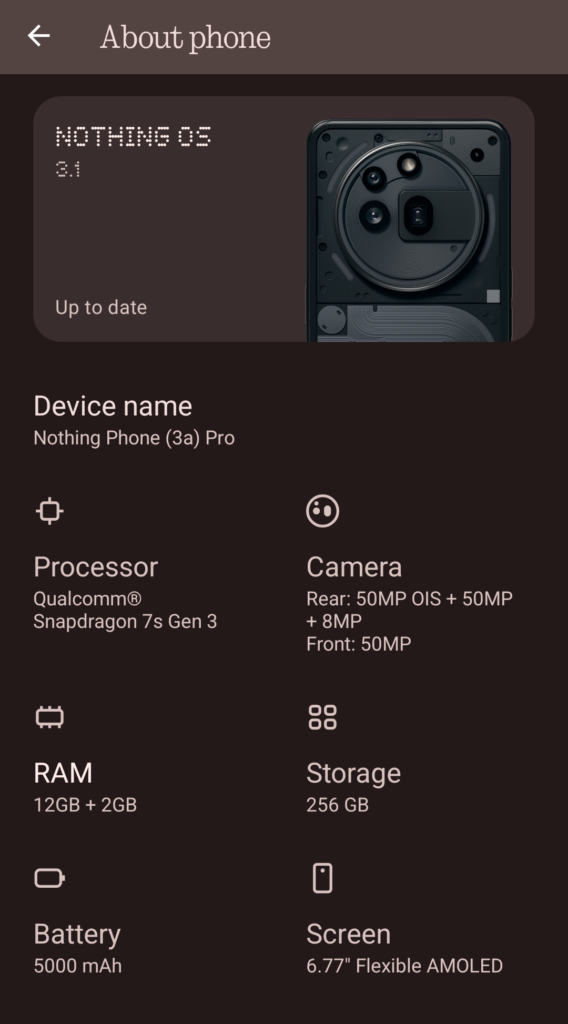This screenshot has width=568, height=1024.
Task: Click the RAM memory icon
Action: click(50, 717)
